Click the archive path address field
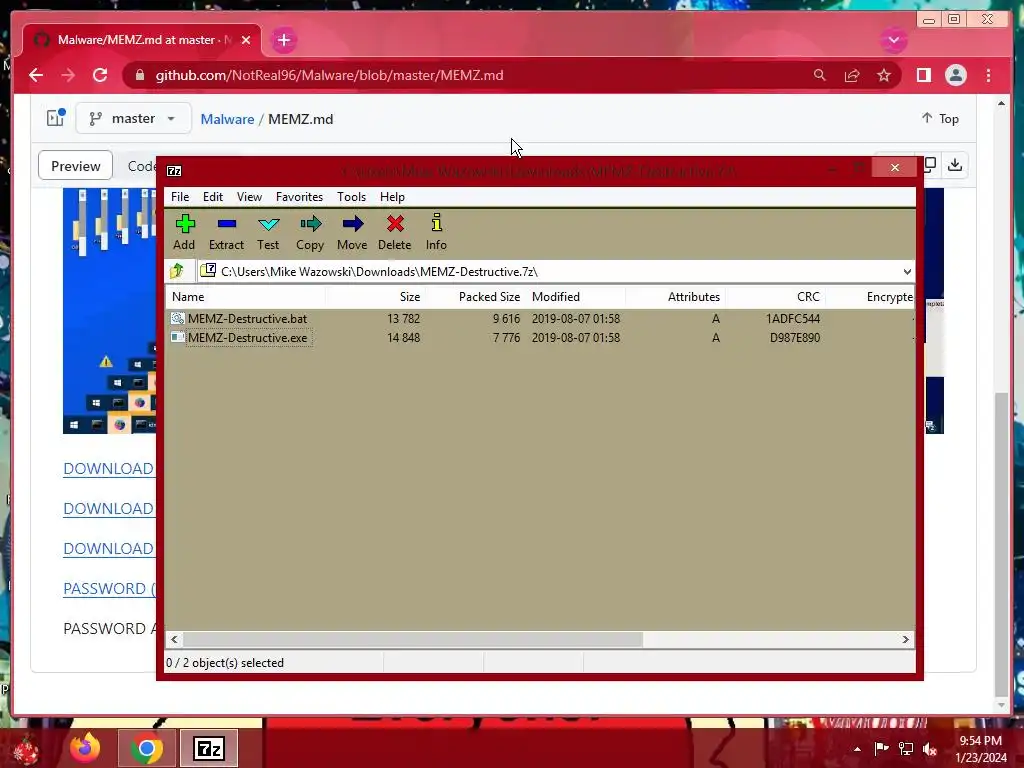Screen dimensions: 1024x768 click(549, 272)
